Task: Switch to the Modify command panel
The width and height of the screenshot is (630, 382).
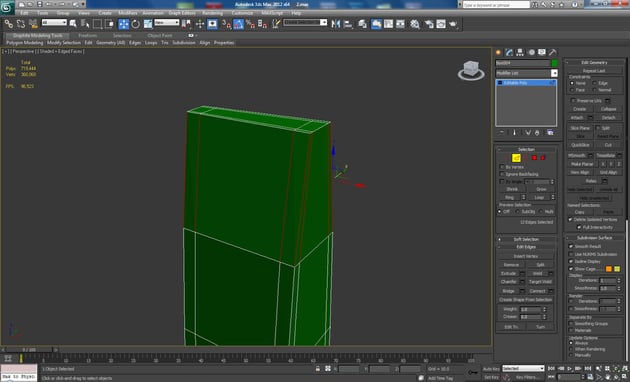Action: [509, 52]
